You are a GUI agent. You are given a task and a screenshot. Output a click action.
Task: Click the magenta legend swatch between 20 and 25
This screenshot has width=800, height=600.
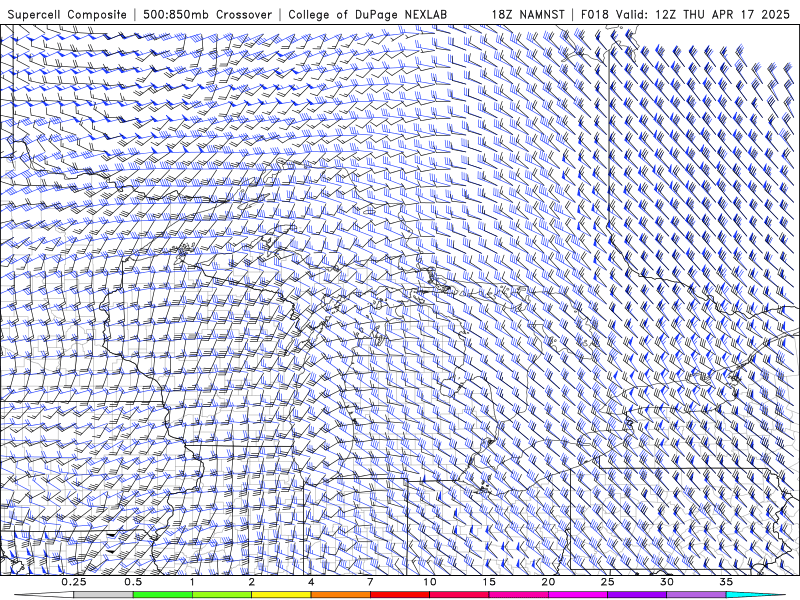click(578, 595)
